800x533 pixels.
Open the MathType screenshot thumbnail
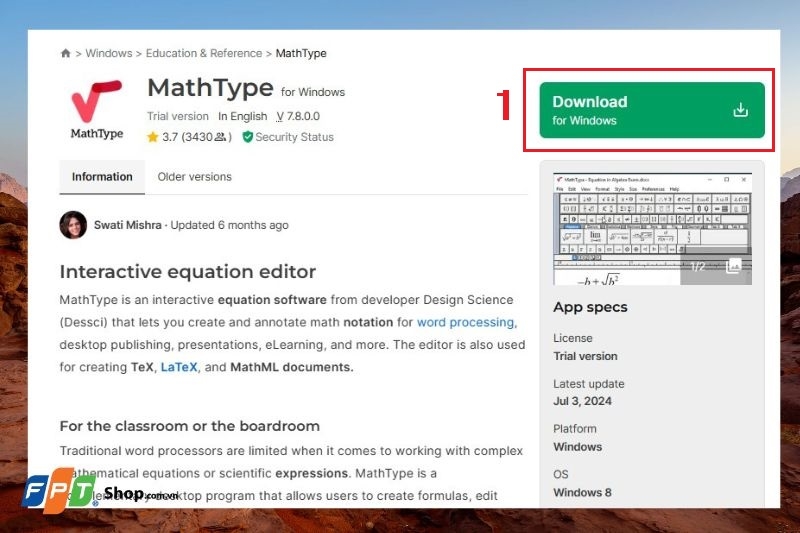[x=652, y=229]
